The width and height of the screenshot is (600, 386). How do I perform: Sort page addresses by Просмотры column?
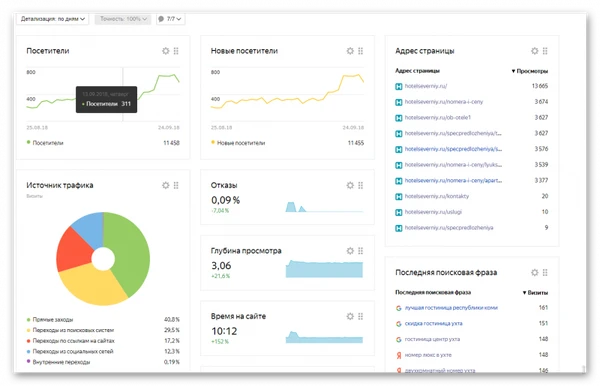point(530,71)
